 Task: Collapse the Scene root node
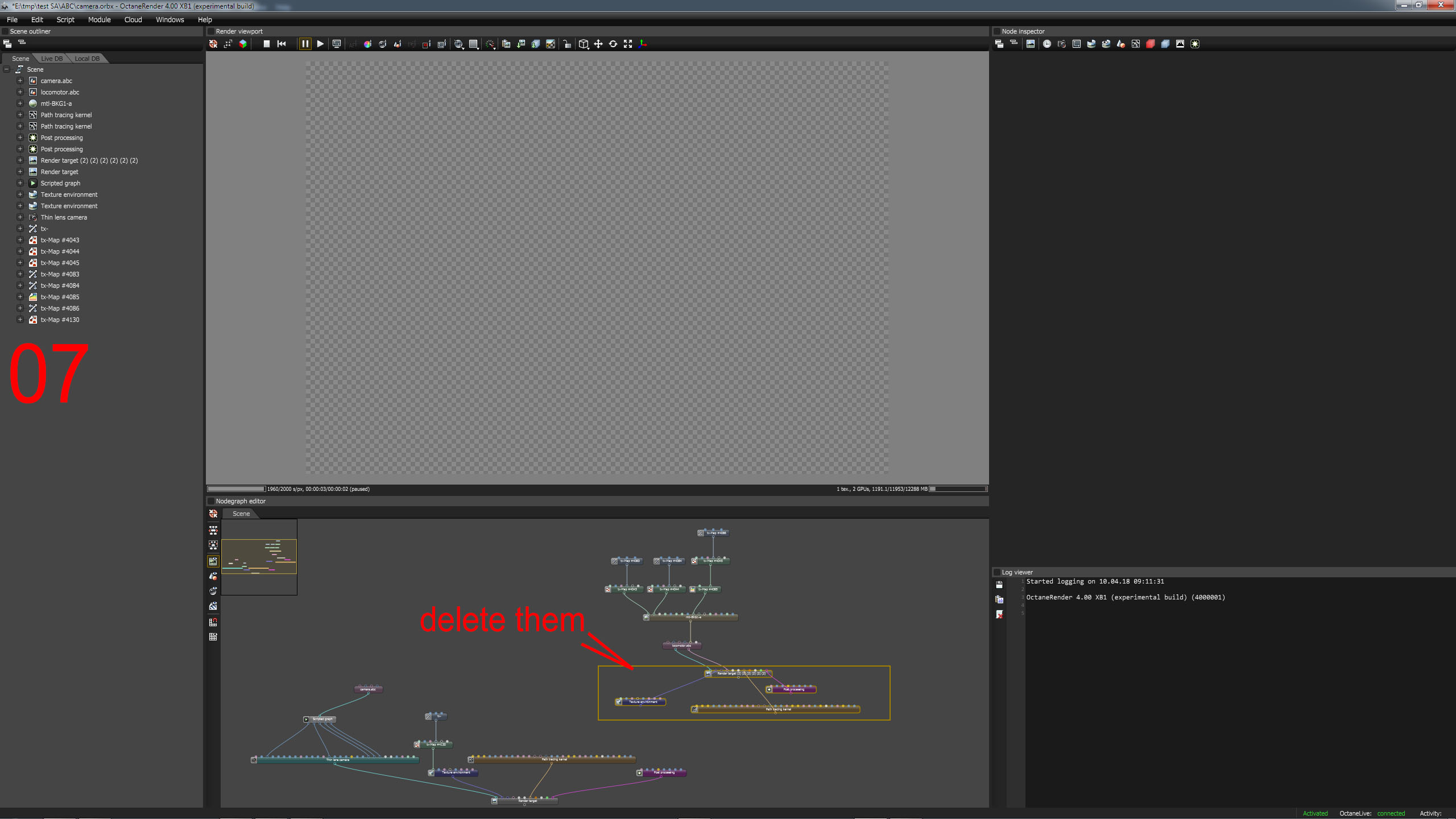click(x=7, y=69)
